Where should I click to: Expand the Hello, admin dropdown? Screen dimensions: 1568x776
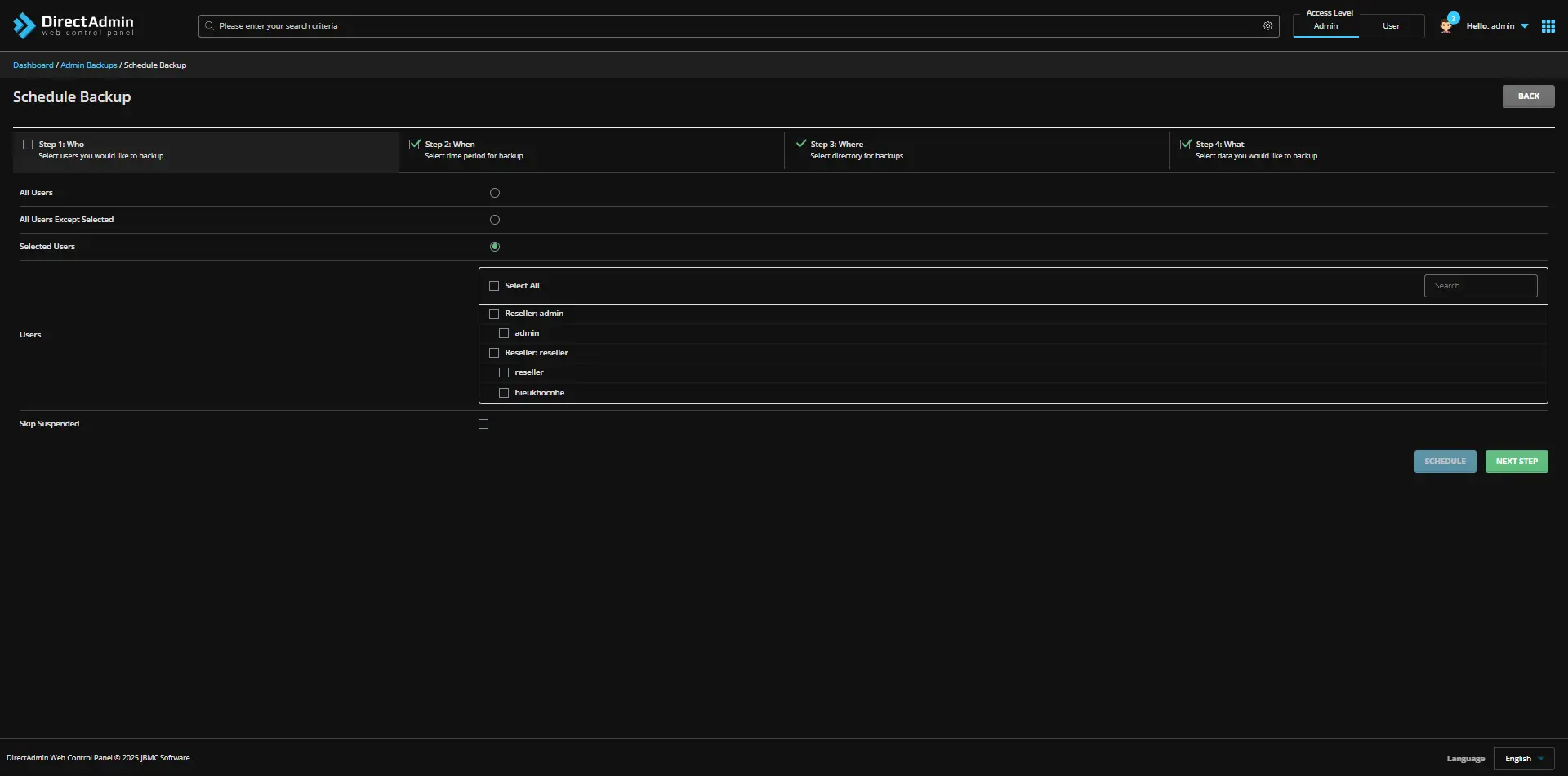1497,26
